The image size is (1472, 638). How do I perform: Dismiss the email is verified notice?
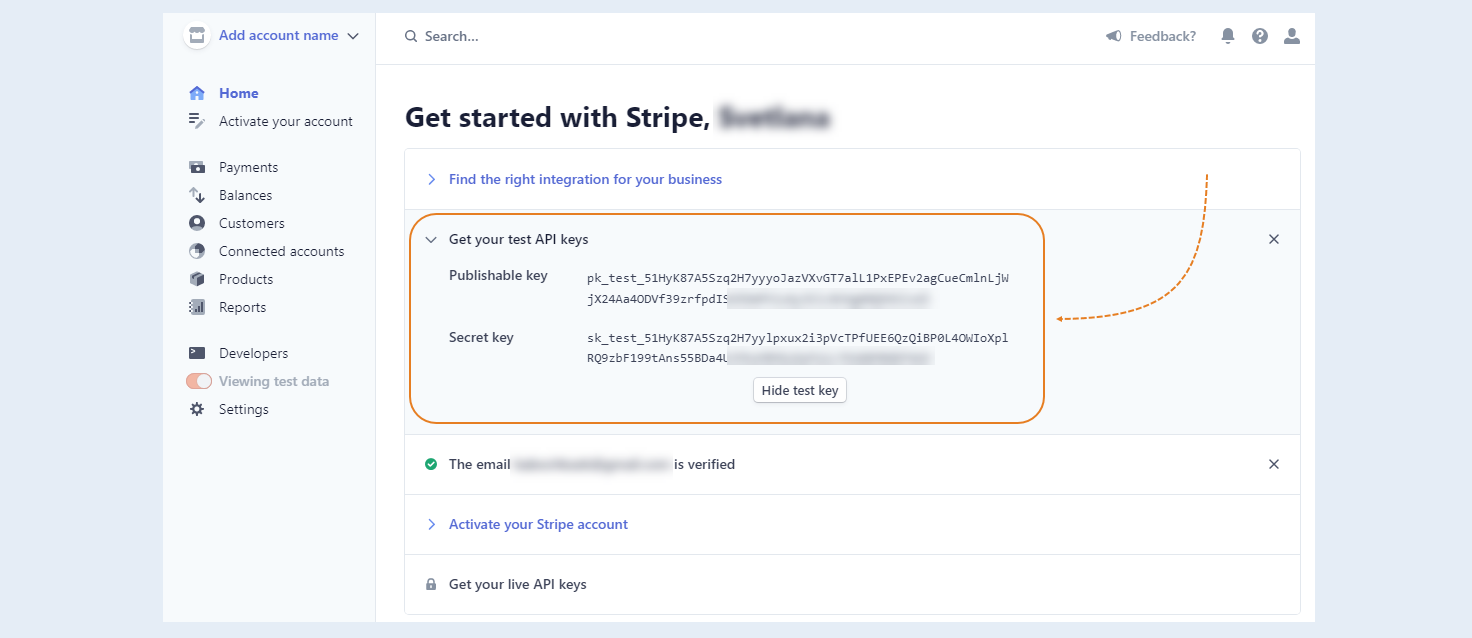click(1274, 464)
